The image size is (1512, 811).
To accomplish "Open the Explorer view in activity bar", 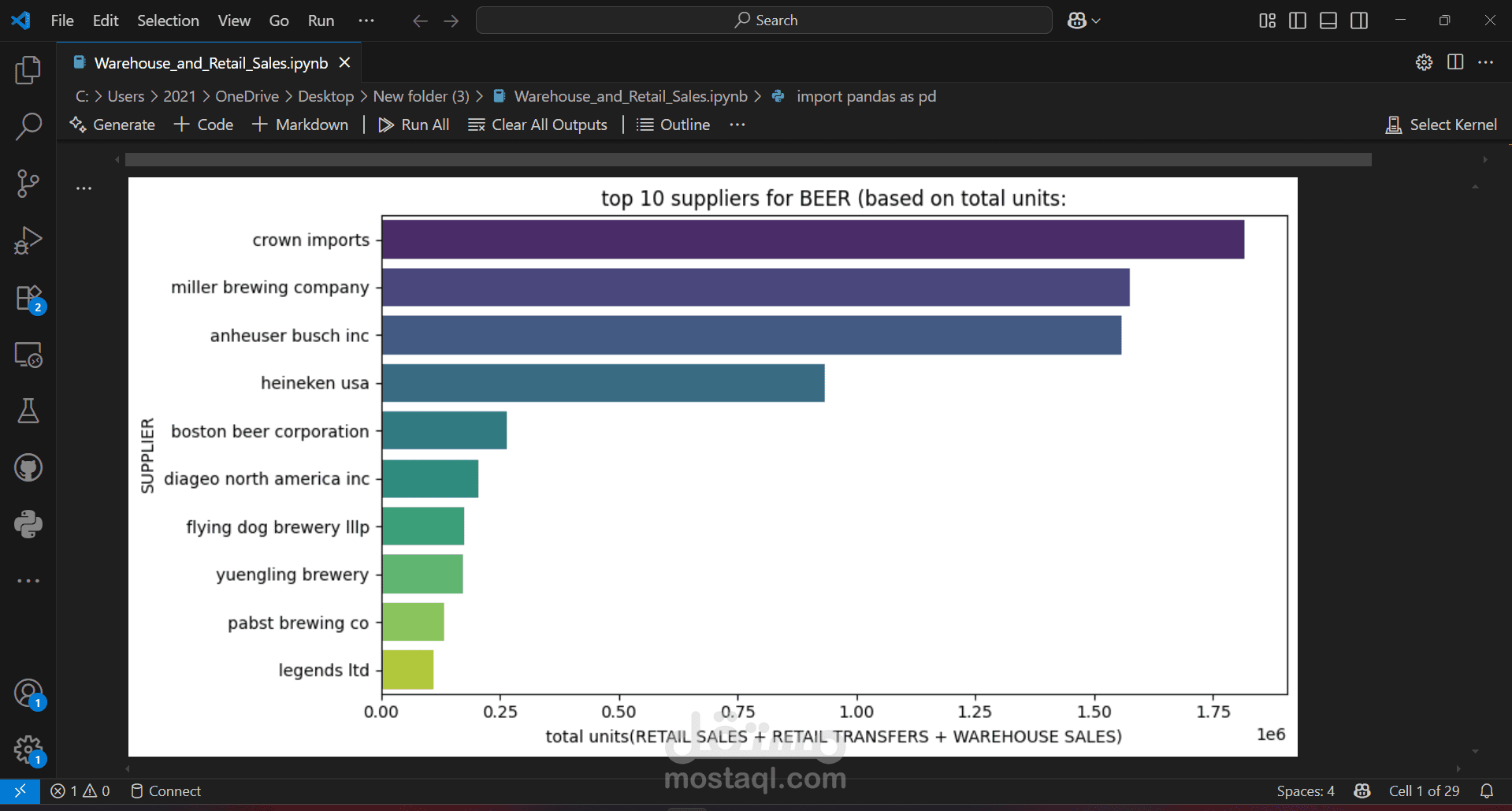I will [x=28, y=70].
